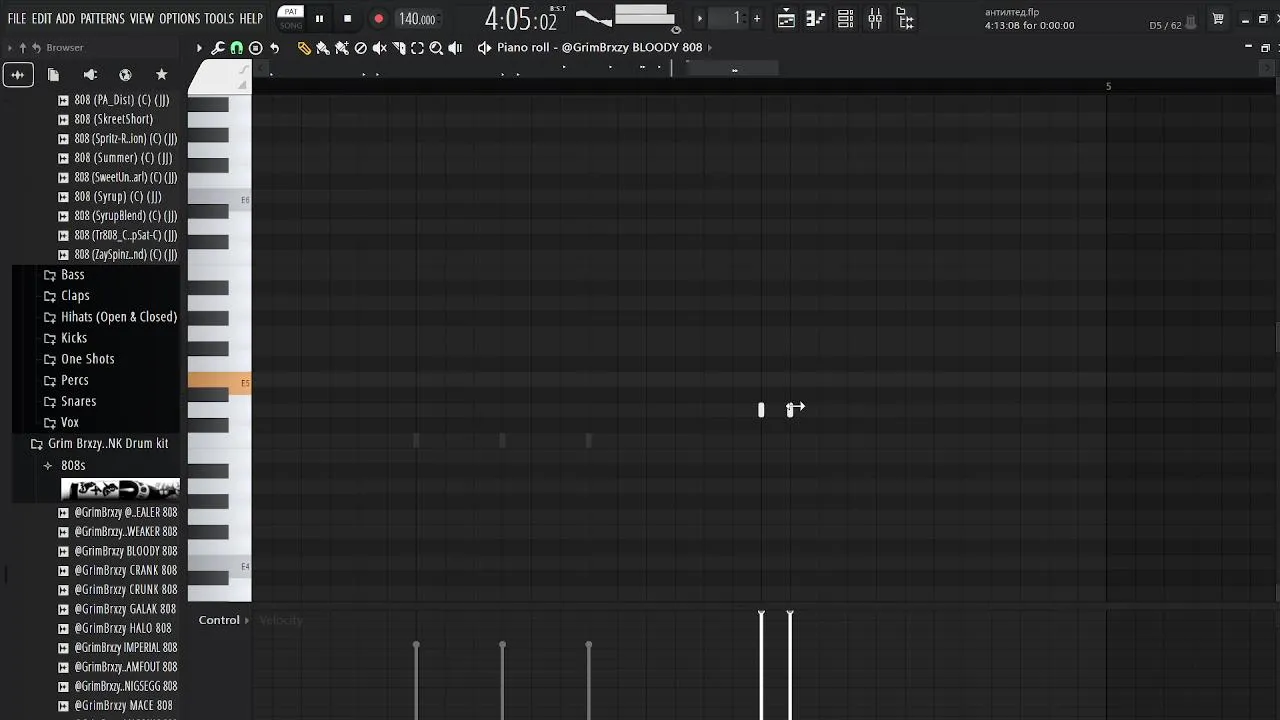
Task: Open the Mixer view button
Action: [x=875, y=19]
